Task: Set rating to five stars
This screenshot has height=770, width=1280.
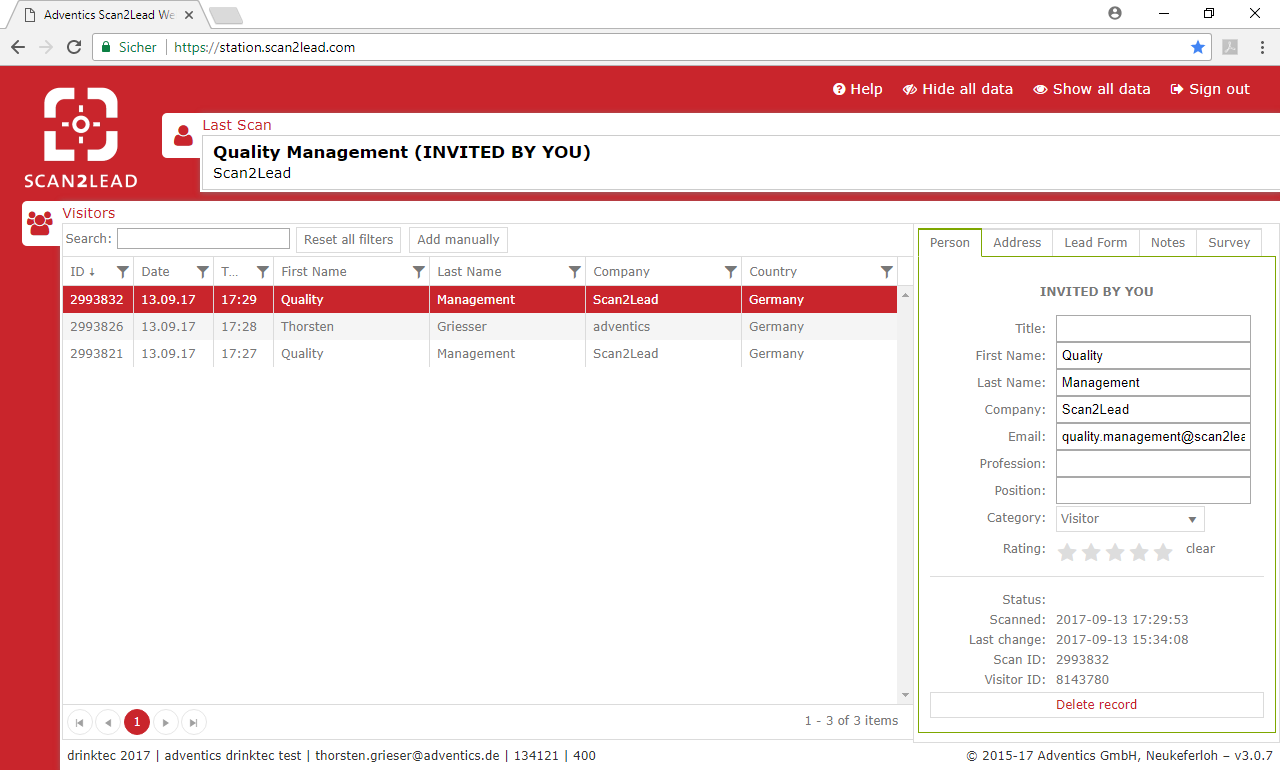Action: point(1163,552)
